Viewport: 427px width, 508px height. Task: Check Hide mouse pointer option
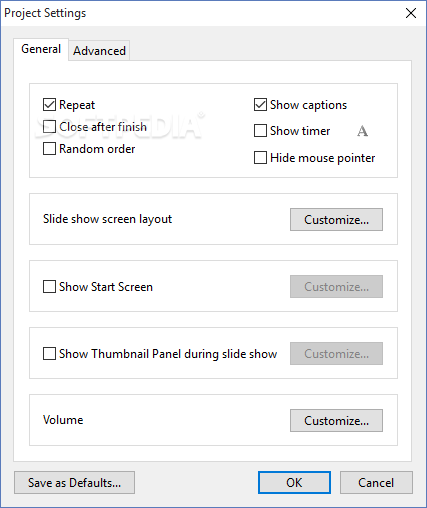coord(260,158)
